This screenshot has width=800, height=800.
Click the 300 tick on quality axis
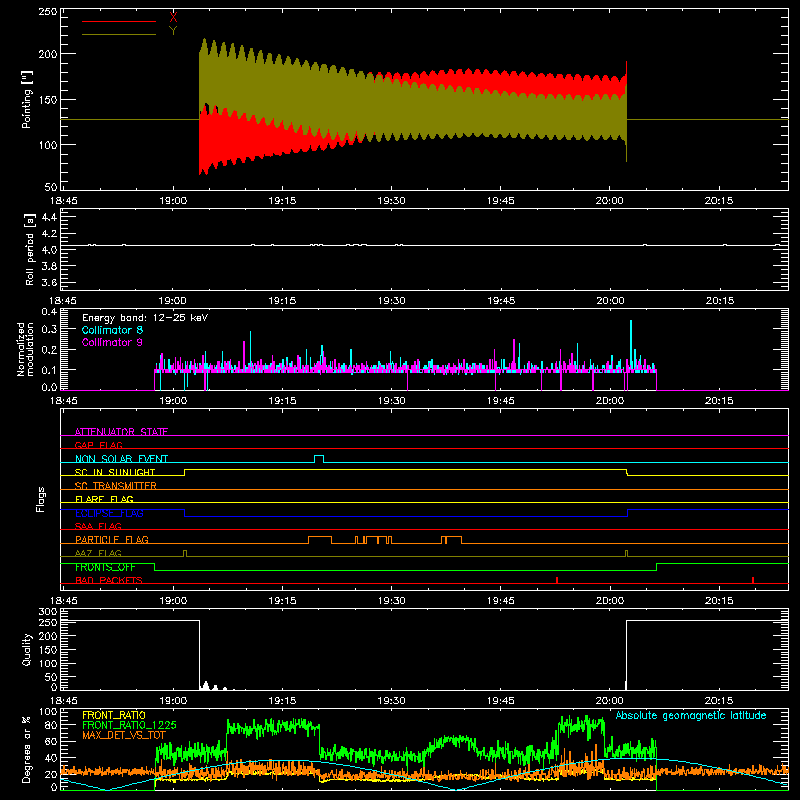coord(48,611)
